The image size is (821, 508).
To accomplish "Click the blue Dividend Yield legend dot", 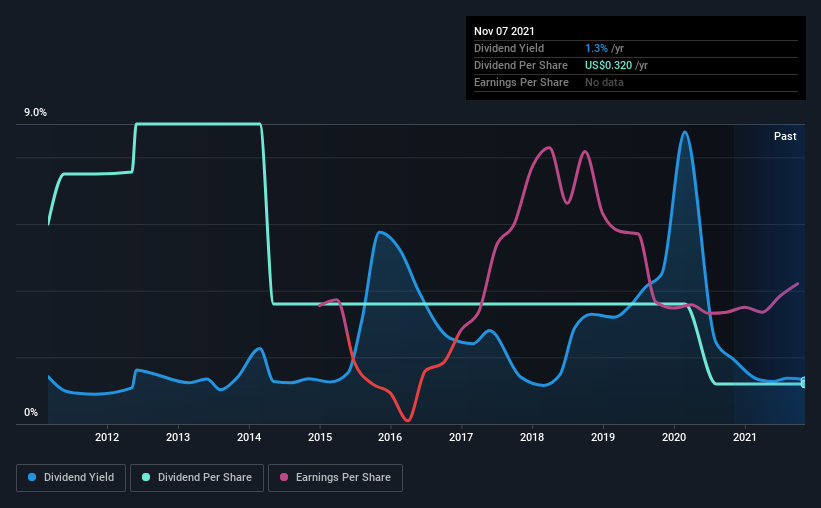I will 32,477.
